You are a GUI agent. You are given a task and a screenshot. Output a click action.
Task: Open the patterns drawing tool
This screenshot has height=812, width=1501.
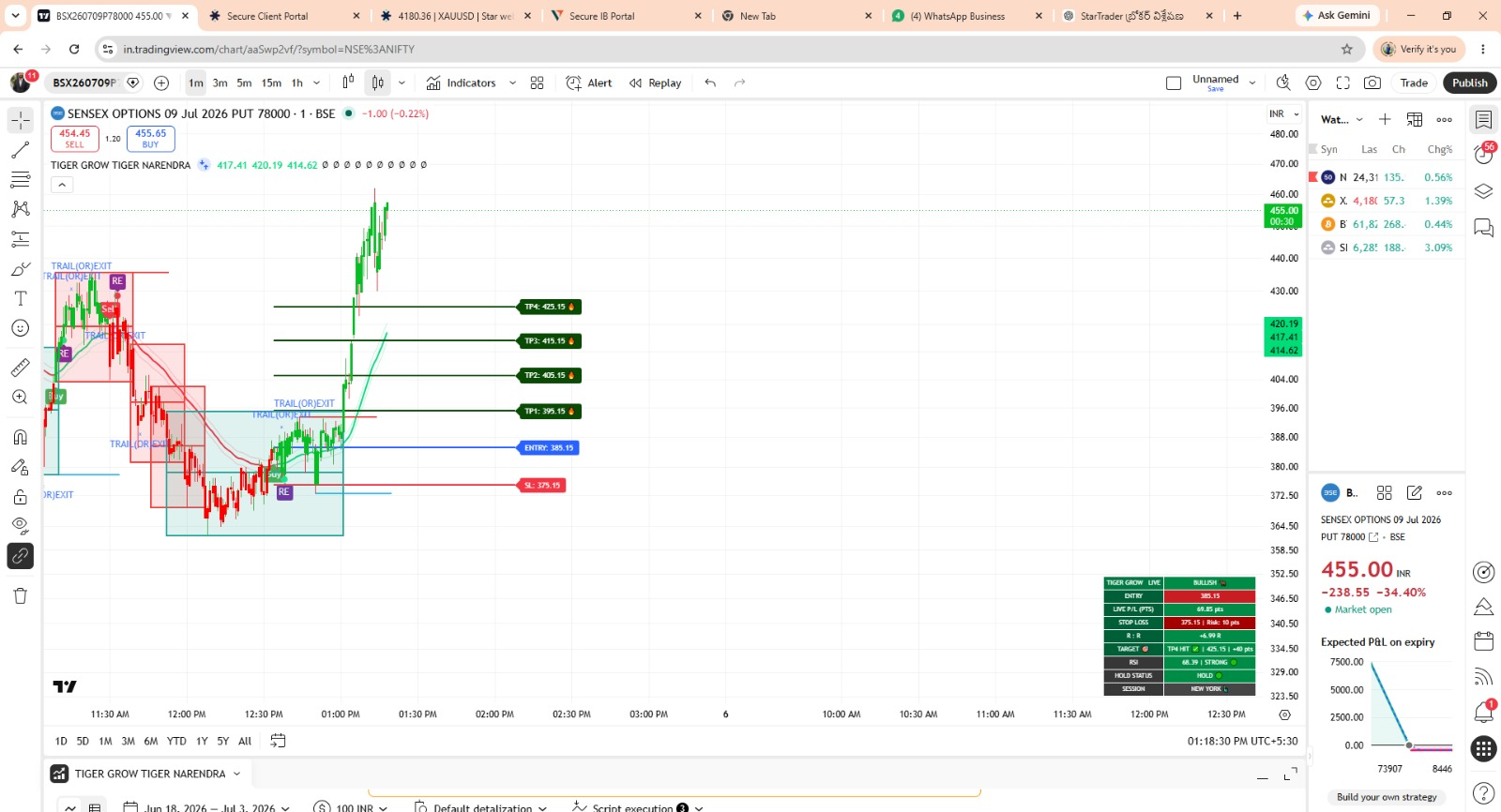[x=21, y=209]
